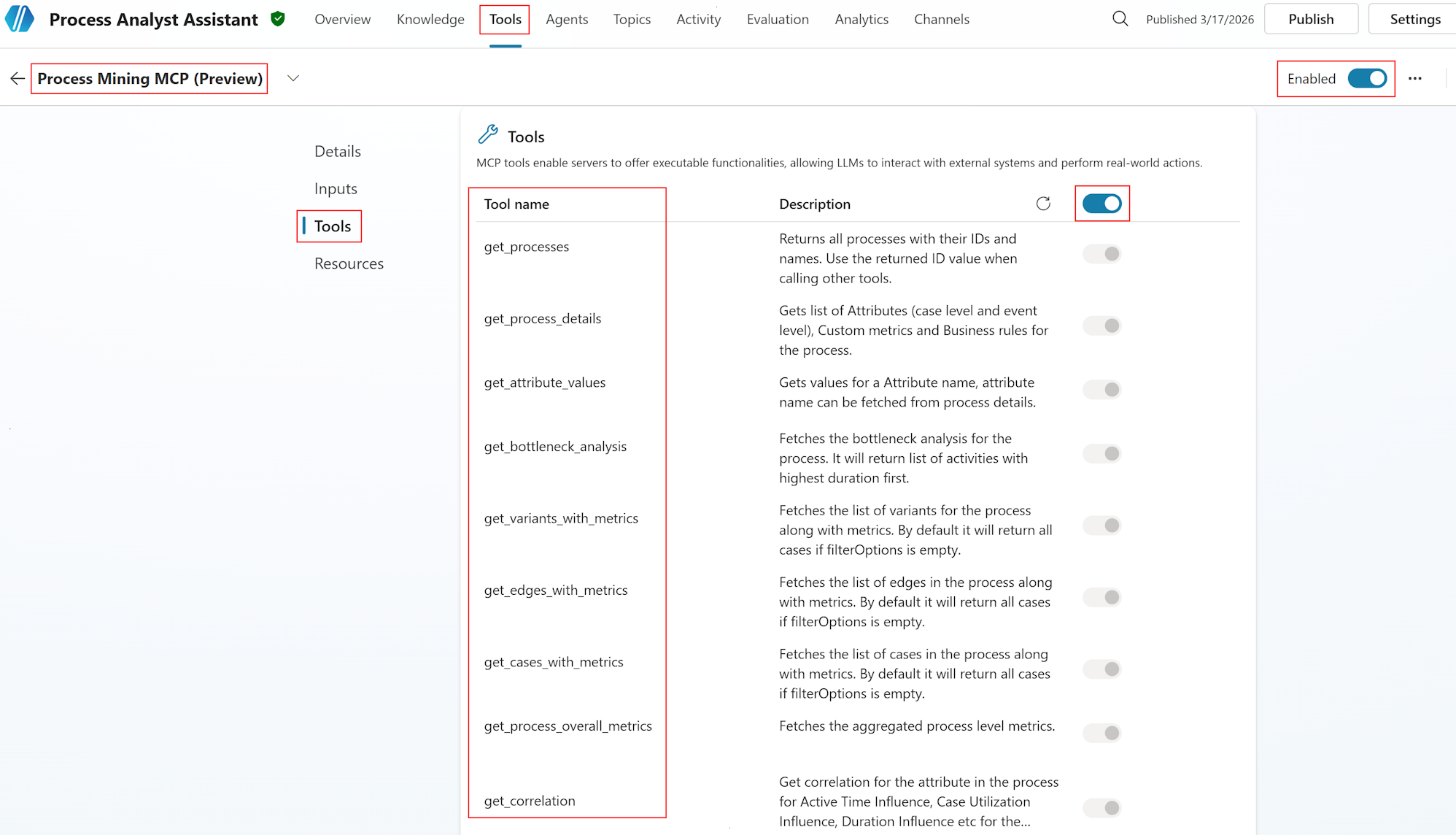Click the verified badge beside the assistant name

(278, 19)
